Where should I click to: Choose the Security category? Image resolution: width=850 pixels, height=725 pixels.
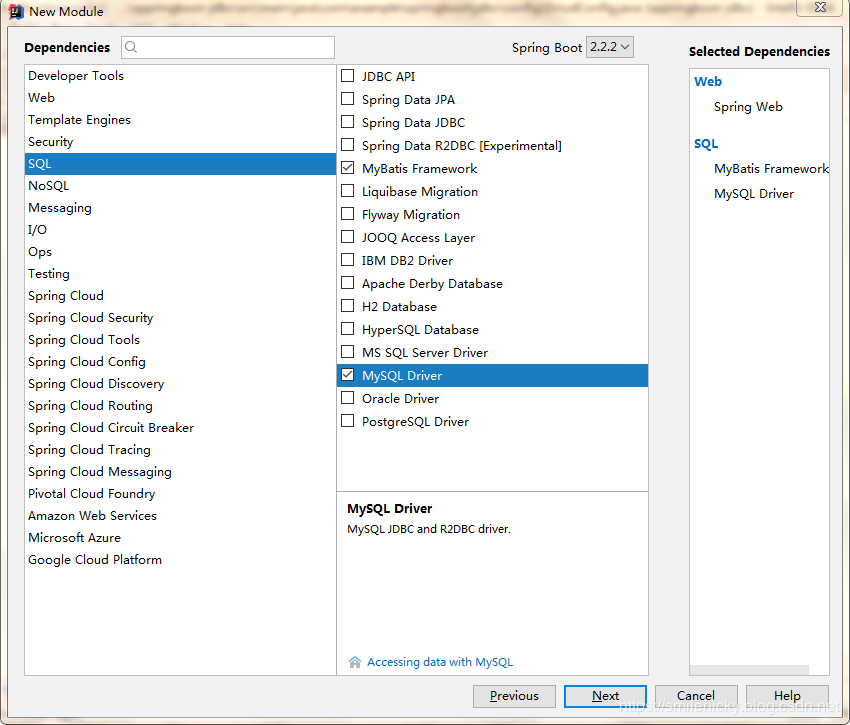click(180, 142)
